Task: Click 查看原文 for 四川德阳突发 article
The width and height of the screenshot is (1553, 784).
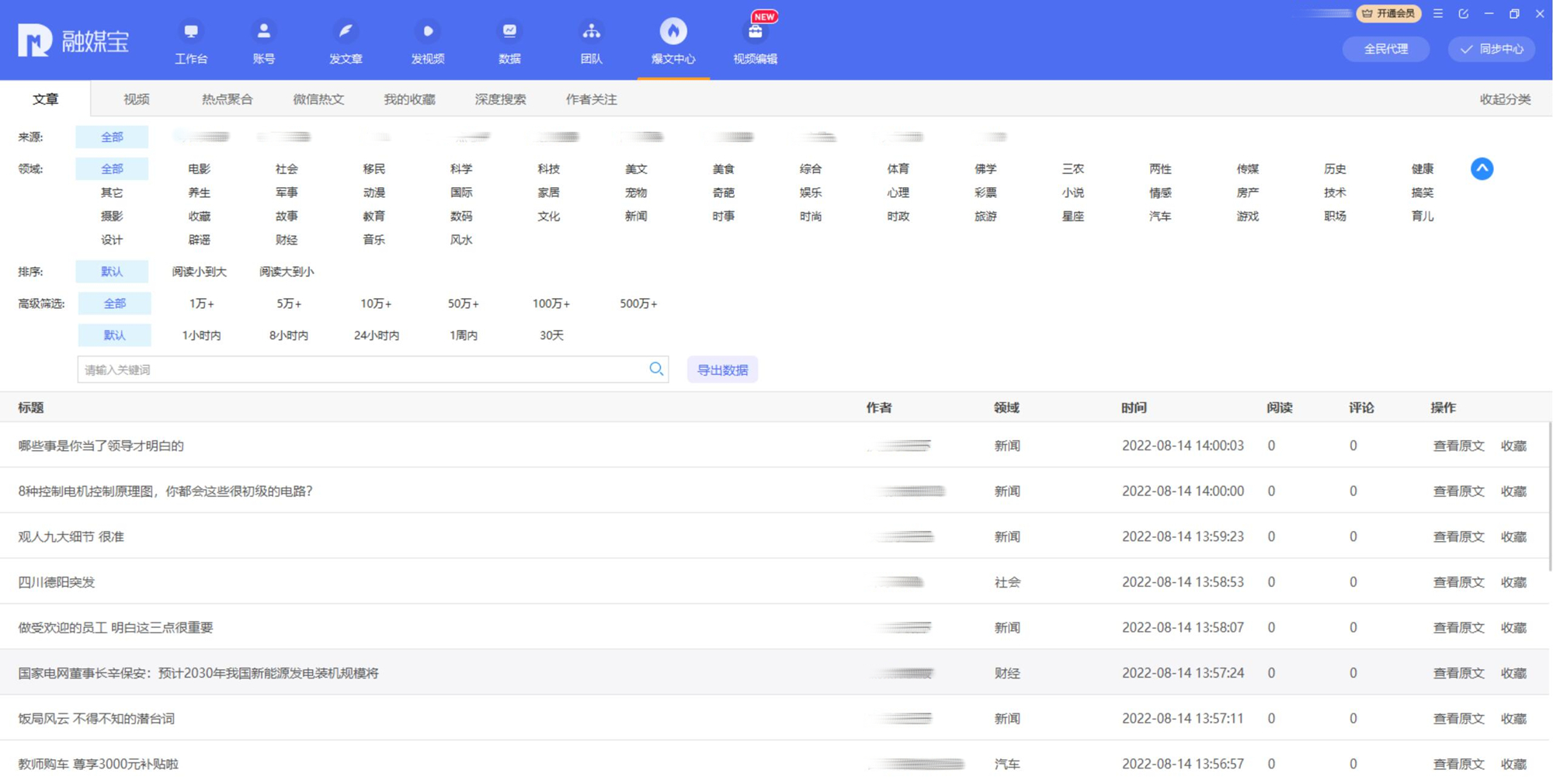Action: 1457,582
